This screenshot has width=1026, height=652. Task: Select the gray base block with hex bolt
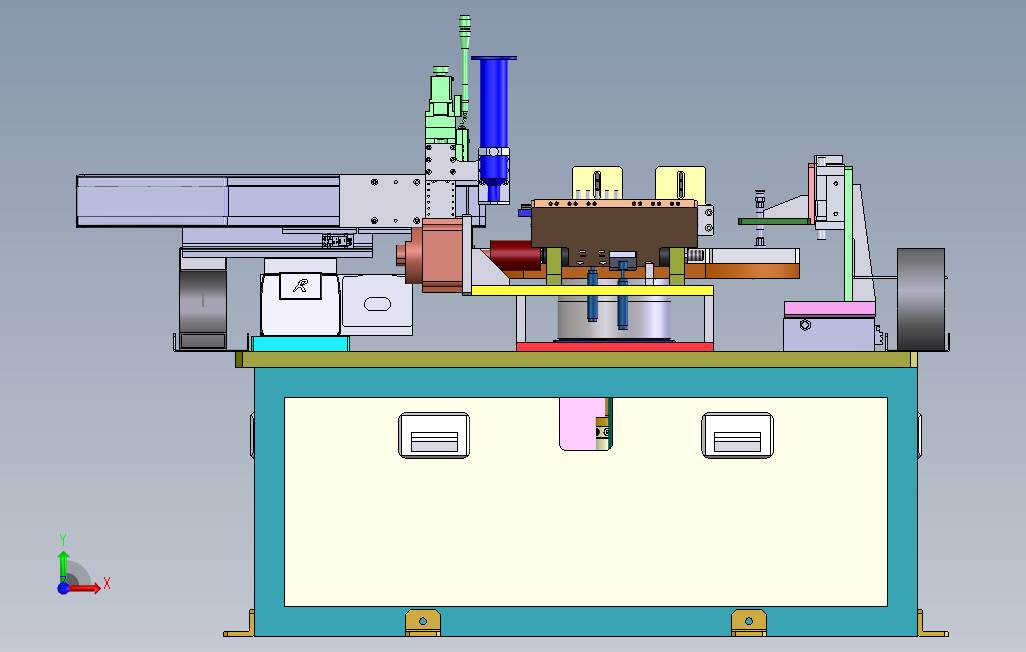pyautogui.click(x=829, y=334)
